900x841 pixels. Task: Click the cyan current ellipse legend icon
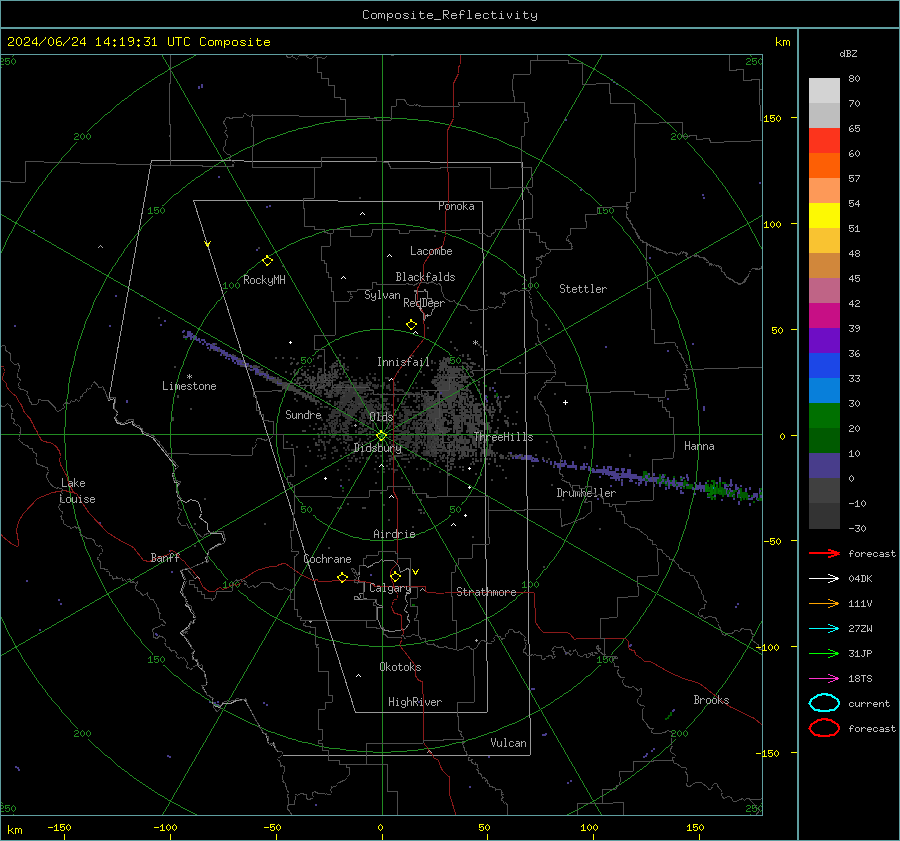point(824,703)
